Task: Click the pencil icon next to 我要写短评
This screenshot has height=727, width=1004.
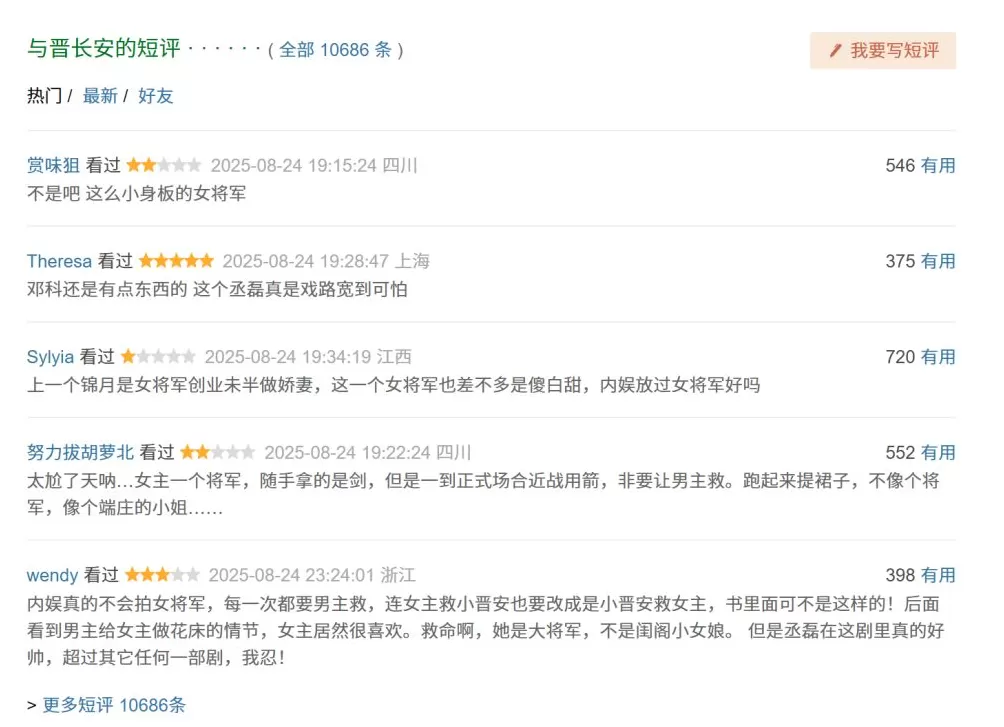Action: coord(837,51)
